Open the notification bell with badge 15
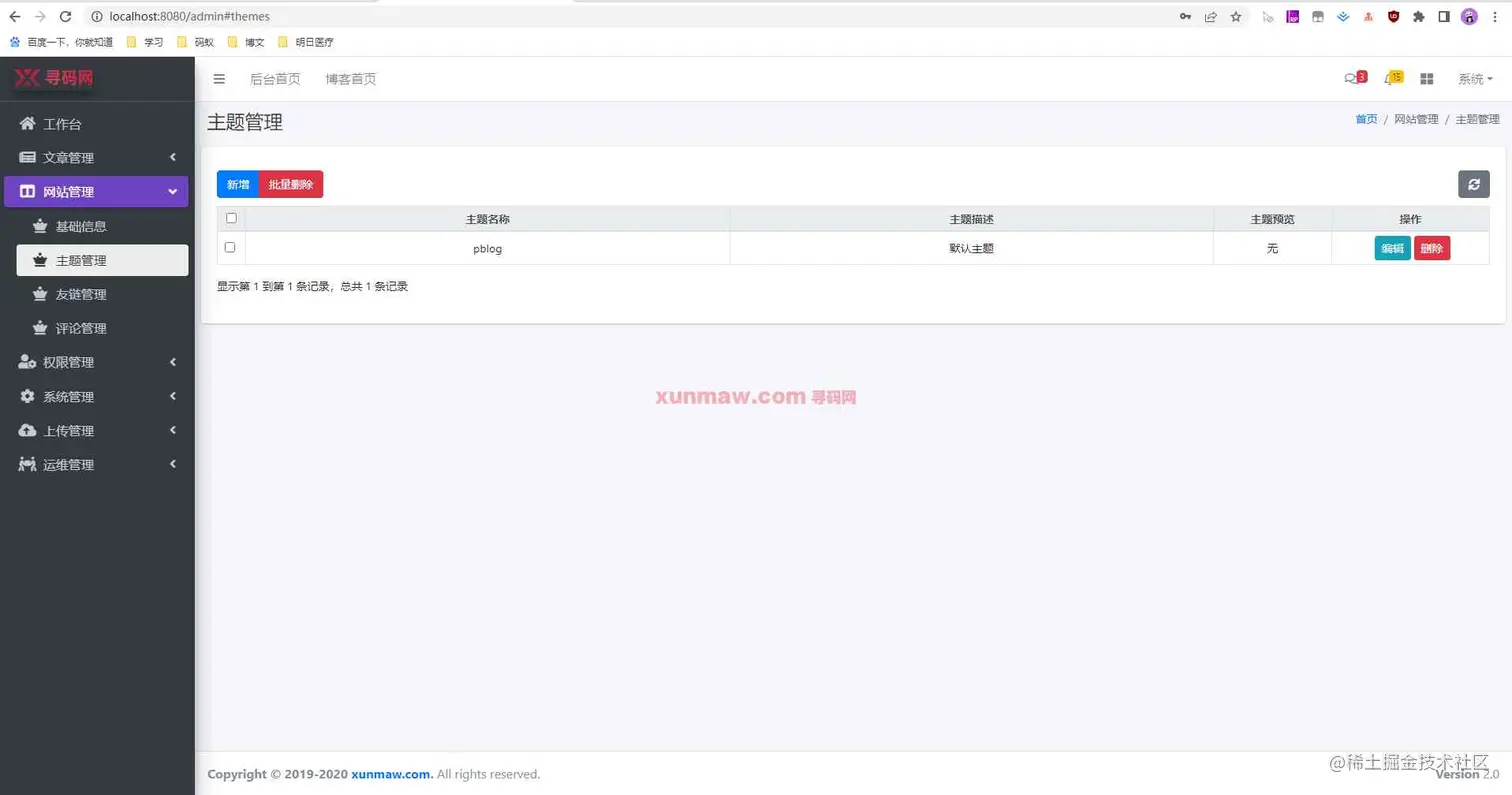Screen dimensions: 1512x795 (x=1392, y=78)
